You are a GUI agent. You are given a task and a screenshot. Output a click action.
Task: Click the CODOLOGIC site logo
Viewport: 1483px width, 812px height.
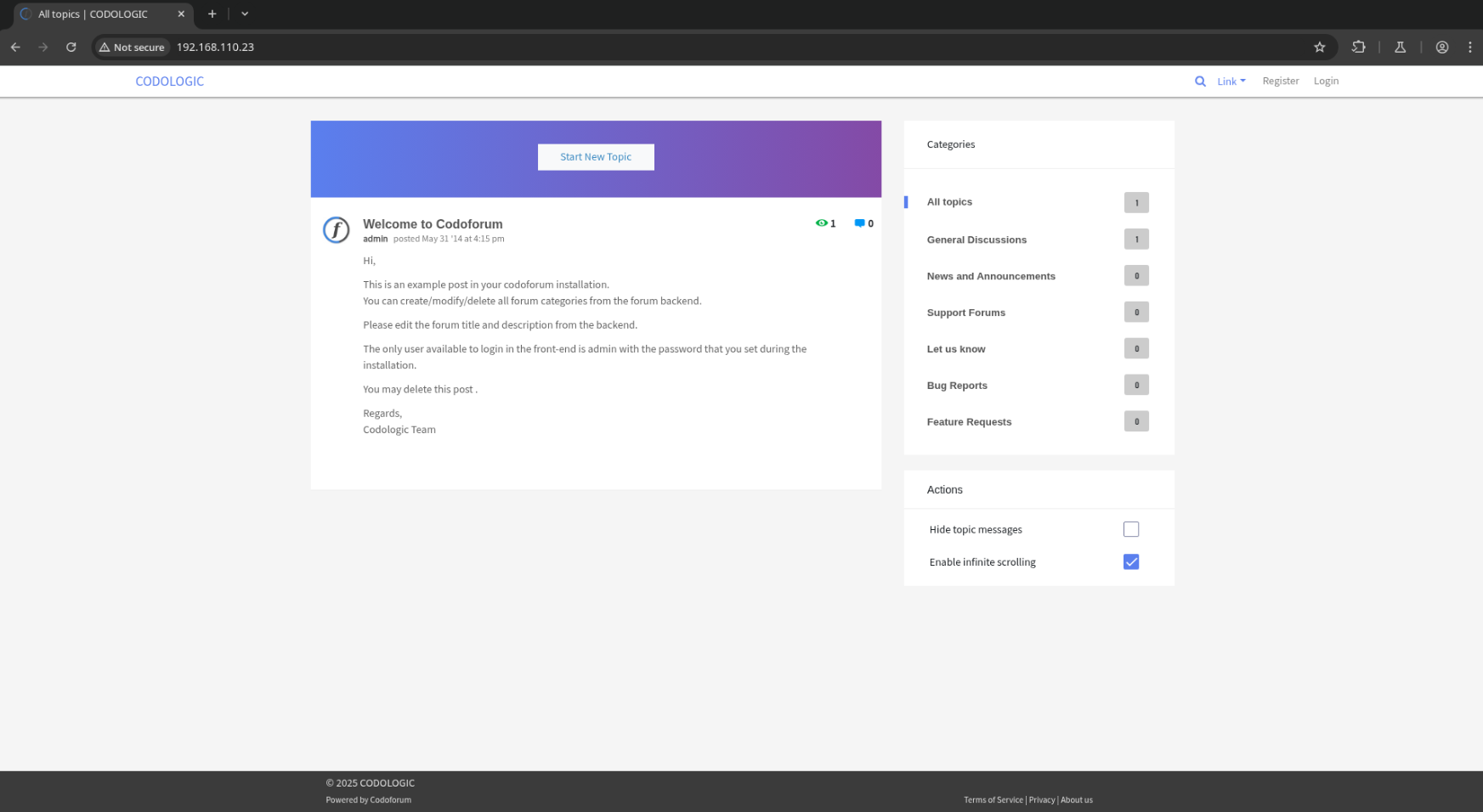170,82
